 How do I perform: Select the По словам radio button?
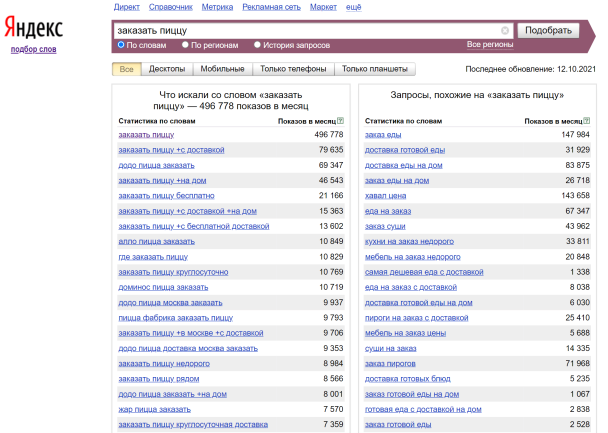pyautogui.click(x=121, y=45)
